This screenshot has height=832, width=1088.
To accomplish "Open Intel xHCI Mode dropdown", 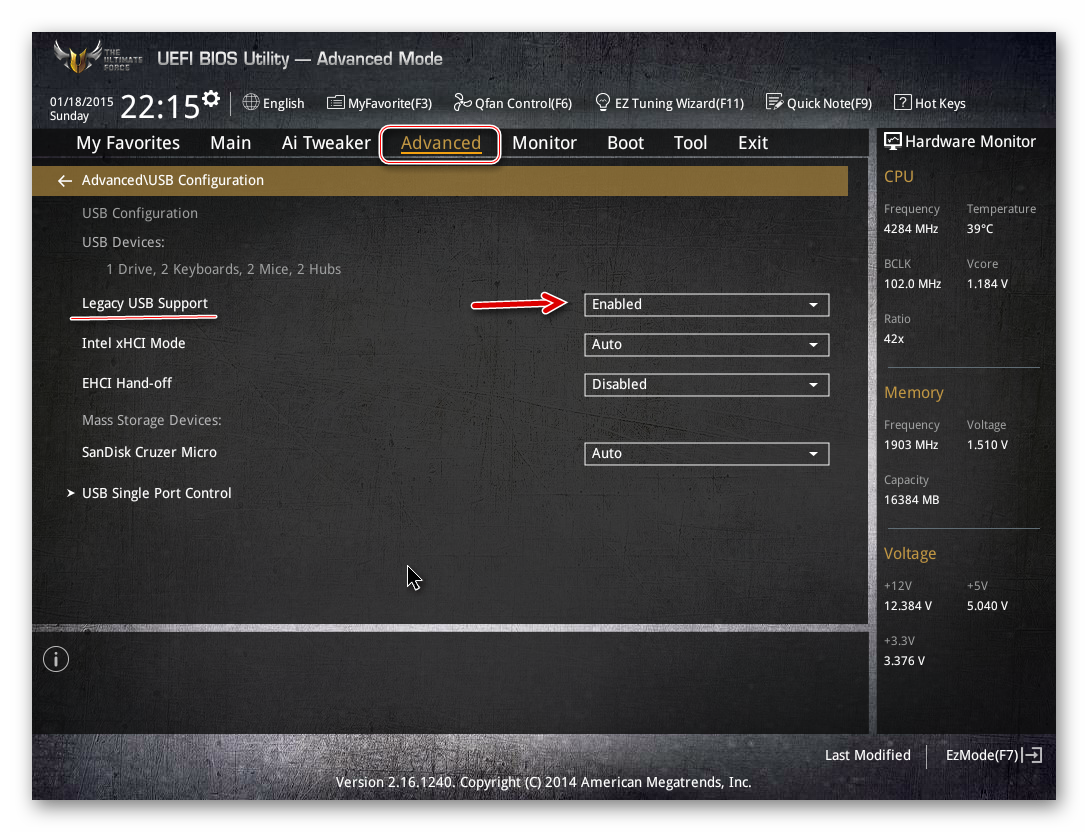I will coord(706,344).
